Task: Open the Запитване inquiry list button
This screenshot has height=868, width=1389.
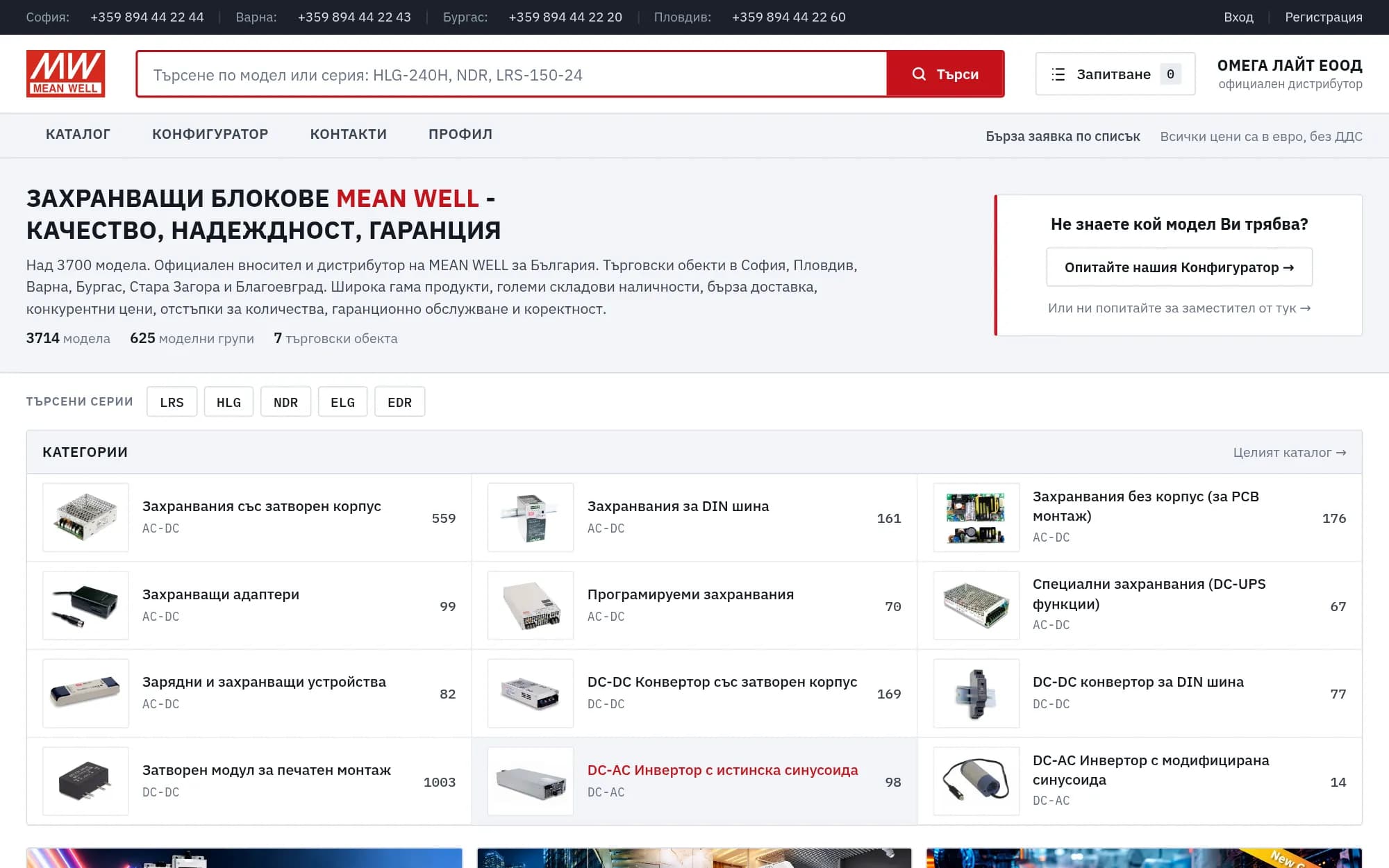Action: point(1115,74)
